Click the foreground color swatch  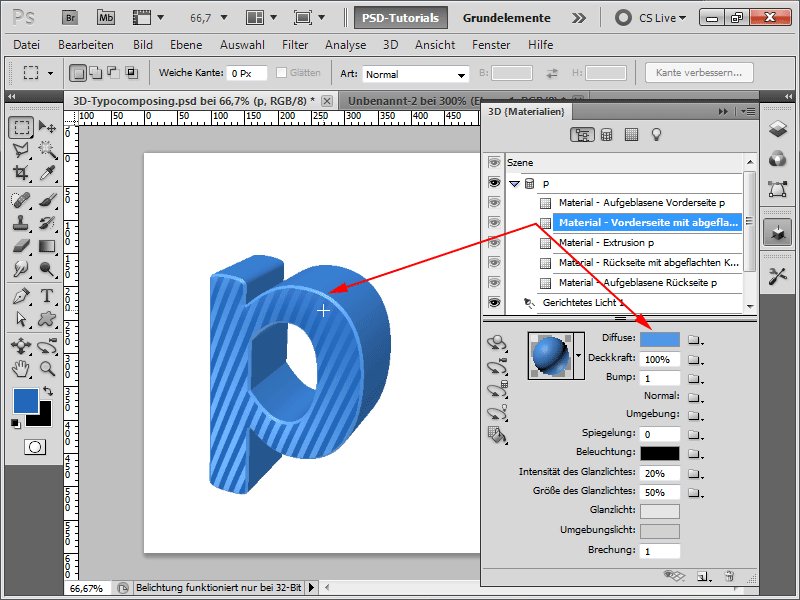[26, 401]
